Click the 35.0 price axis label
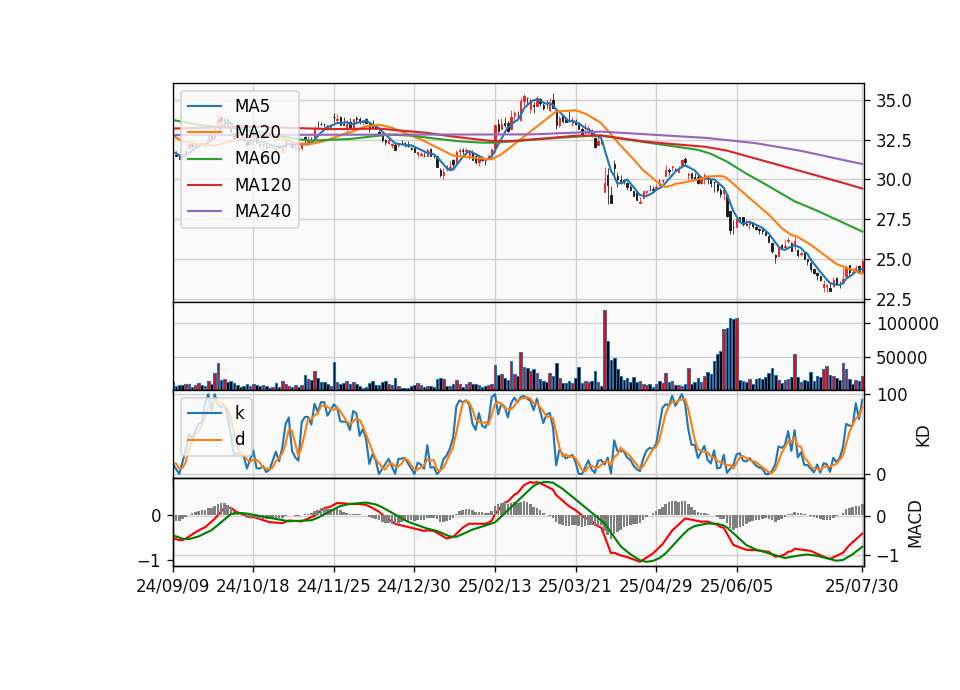Screen dimensions: 960x690 click(x=894, y=101)
